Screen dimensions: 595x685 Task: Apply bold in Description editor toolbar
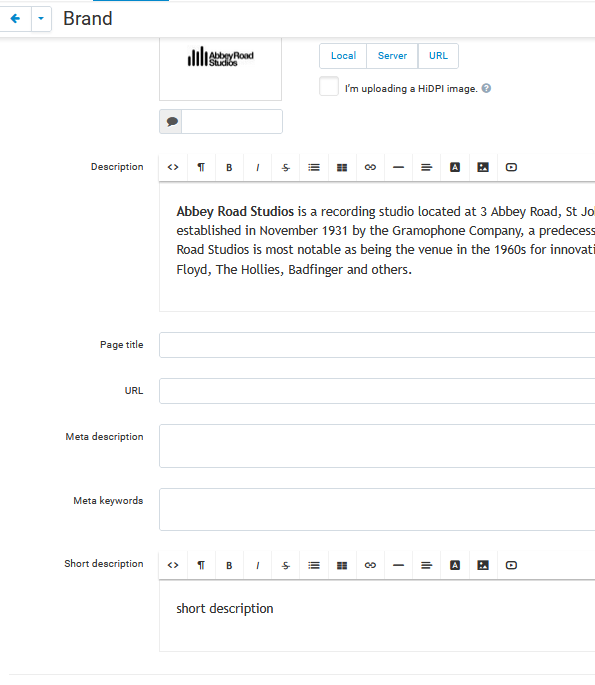pos(229,167)
